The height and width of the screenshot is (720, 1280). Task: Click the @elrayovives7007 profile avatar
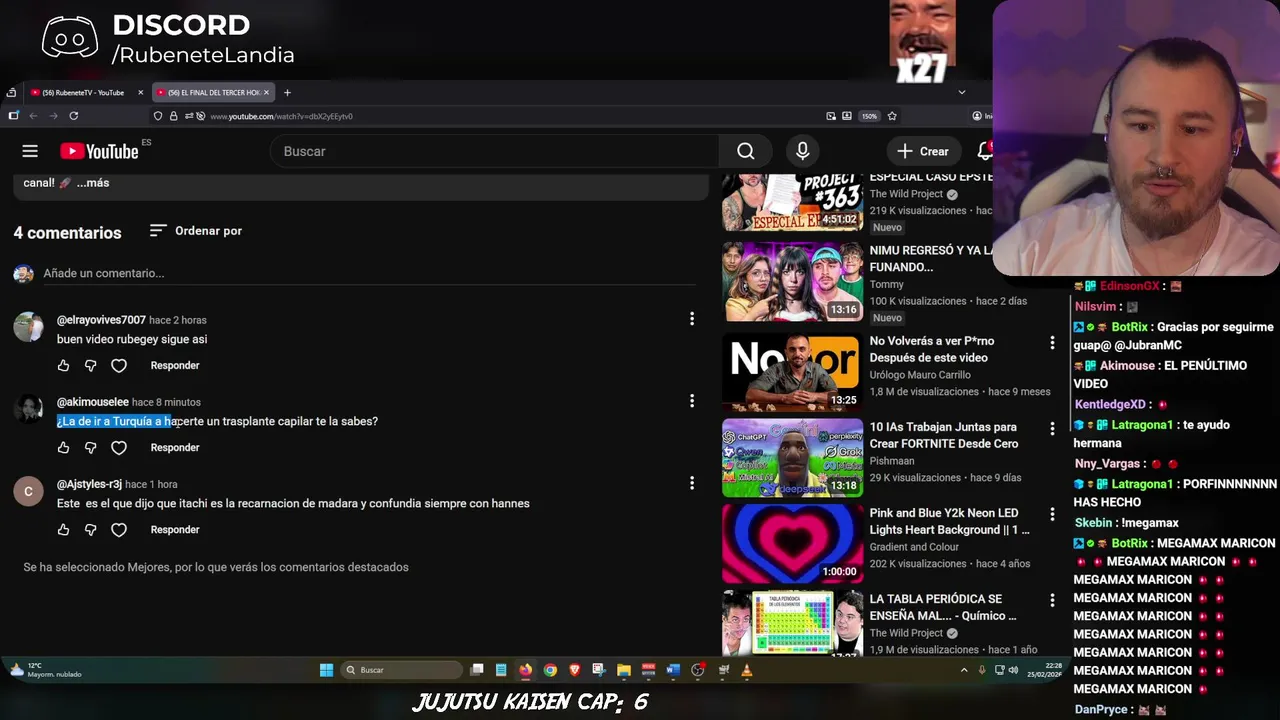point(28,327)
